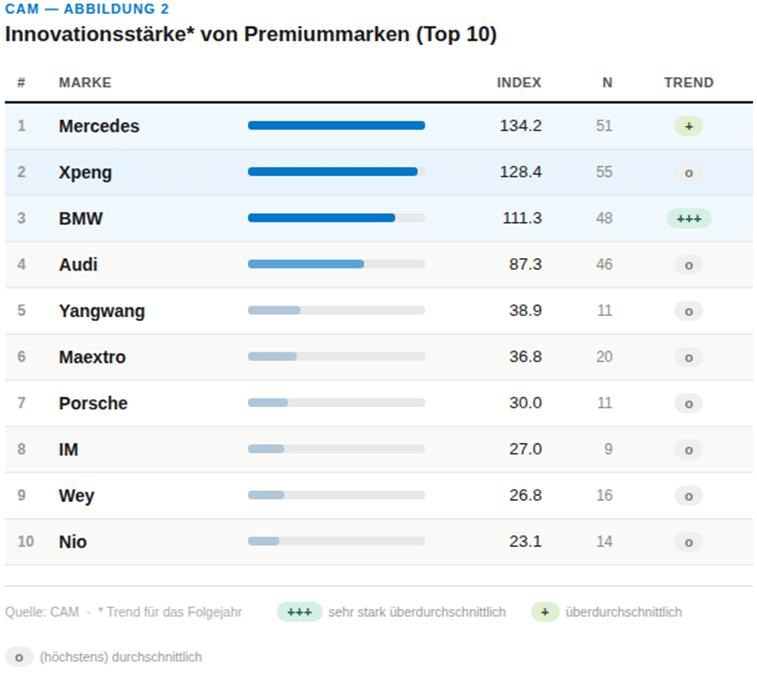
Task: Select the Mercedes brand name
Action: 99,126
